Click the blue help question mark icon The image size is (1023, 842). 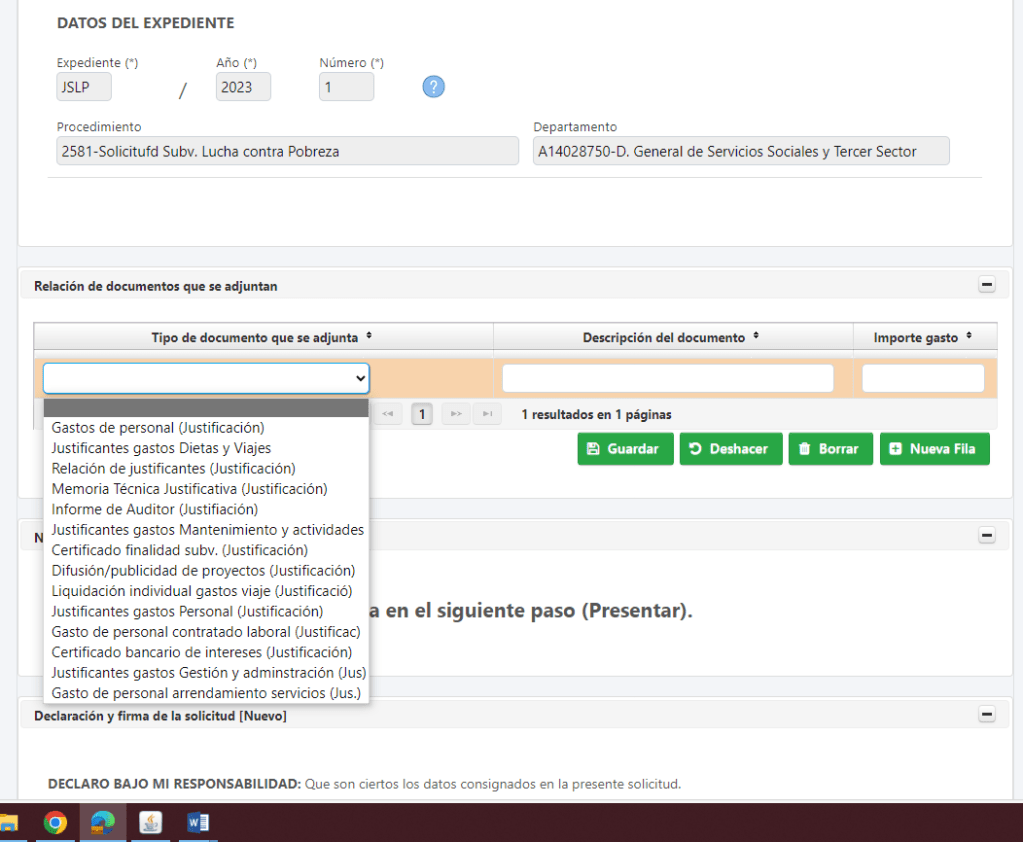coord(433,87)
